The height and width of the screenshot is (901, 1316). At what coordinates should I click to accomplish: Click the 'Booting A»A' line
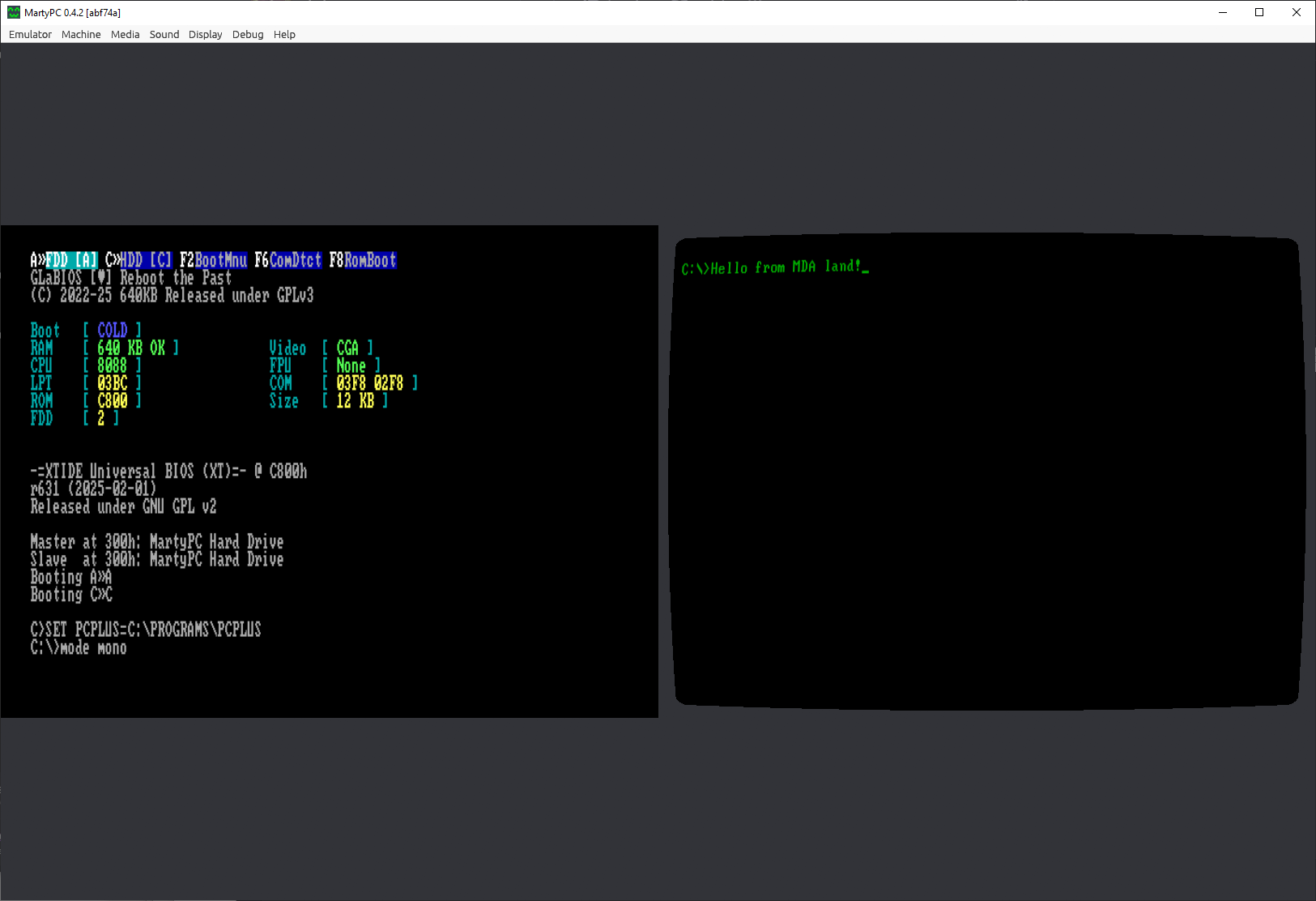coord(71,577)
